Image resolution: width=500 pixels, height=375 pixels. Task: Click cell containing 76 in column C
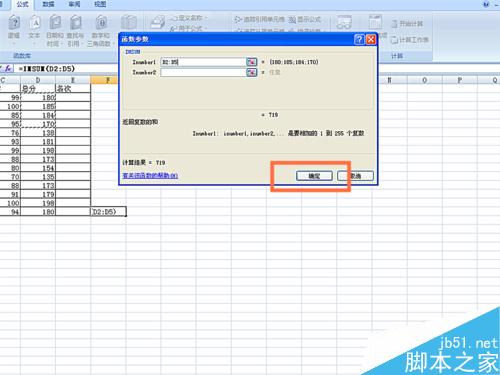(x=10, y=133)
